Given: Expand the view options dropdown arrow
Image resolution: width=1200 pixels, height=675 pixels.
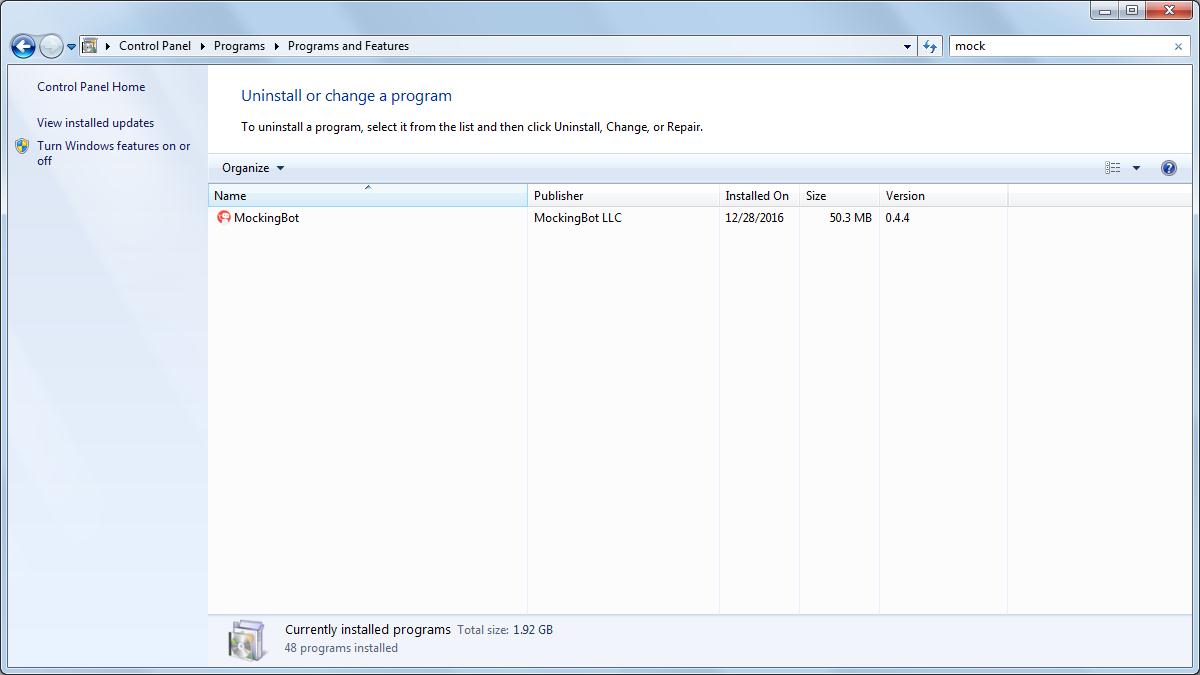Looking at the screenshot, I should [1136, 168].
